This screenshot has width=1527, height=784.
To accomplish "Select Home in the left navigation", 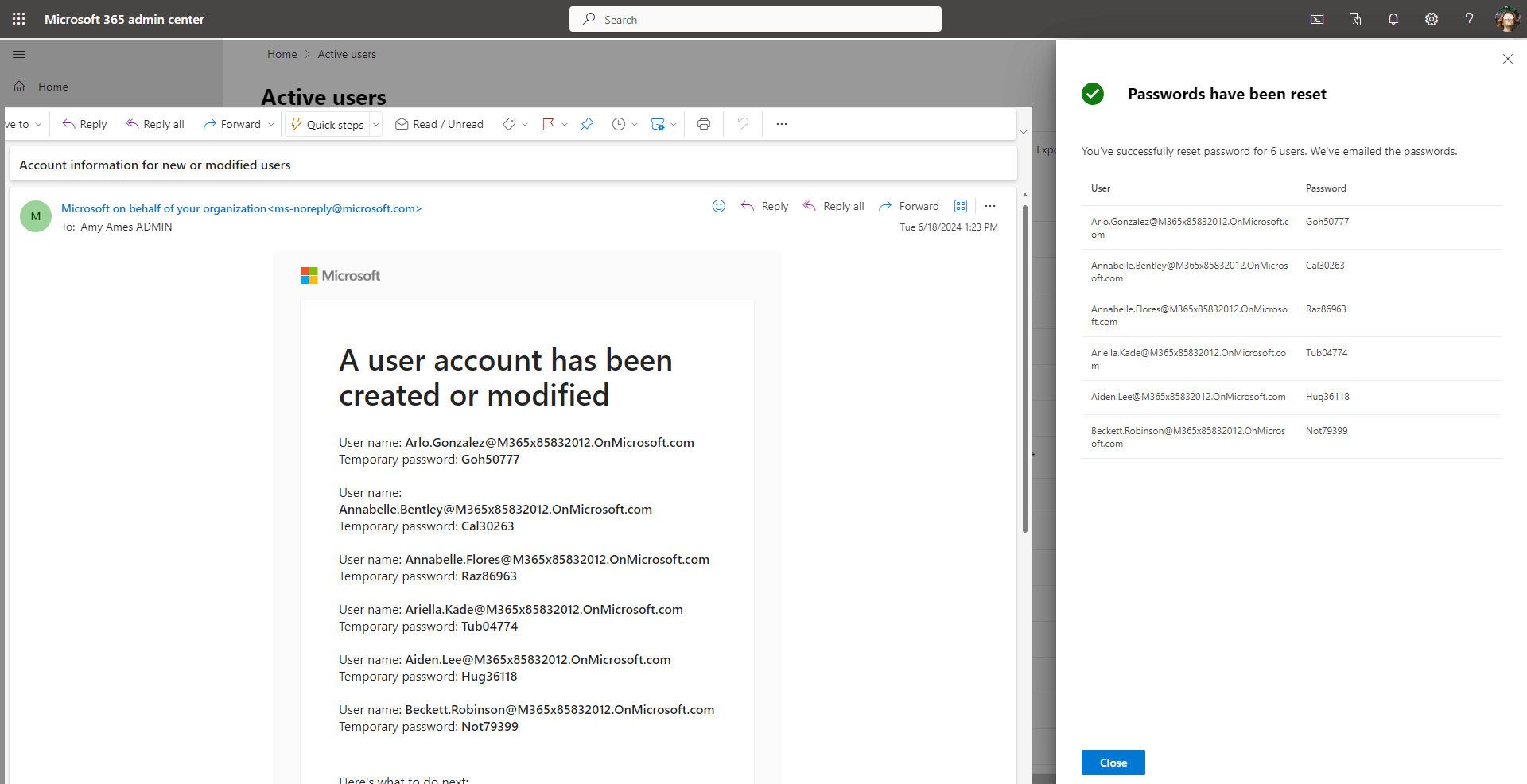I will (52, 86).
